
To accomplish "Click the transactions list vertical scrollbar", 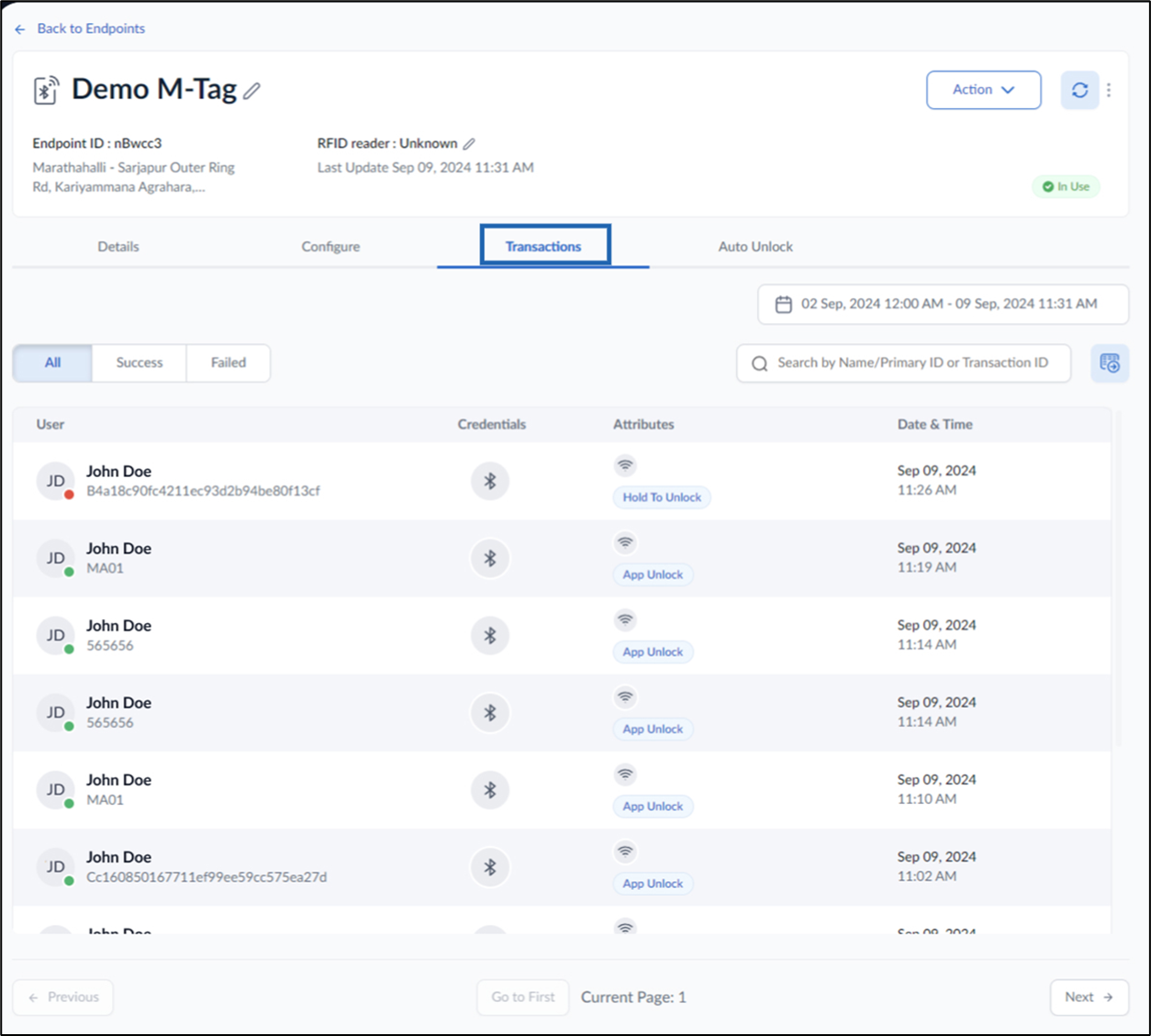I will click(x=1116, y=578).
